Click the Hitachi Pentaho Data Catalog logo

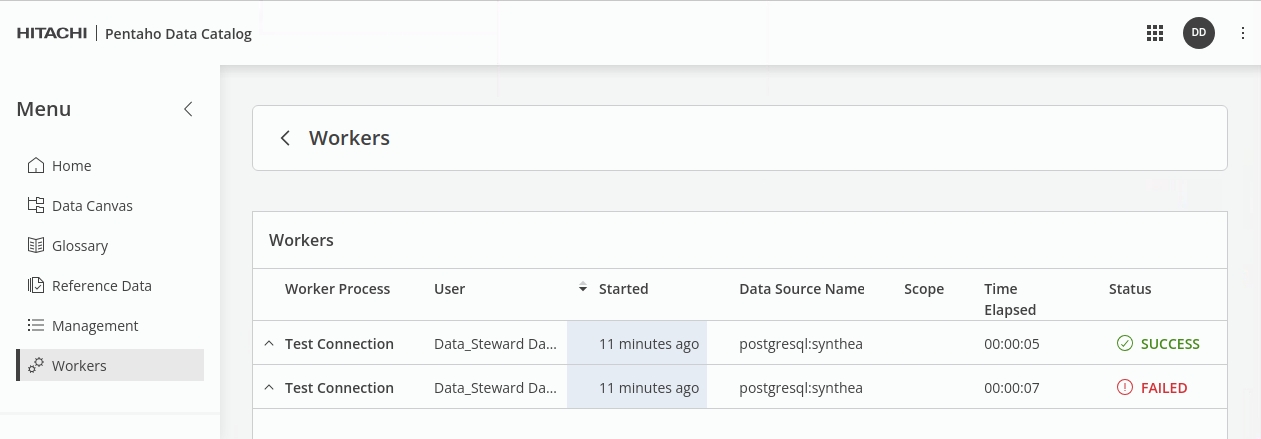(134, 34)
